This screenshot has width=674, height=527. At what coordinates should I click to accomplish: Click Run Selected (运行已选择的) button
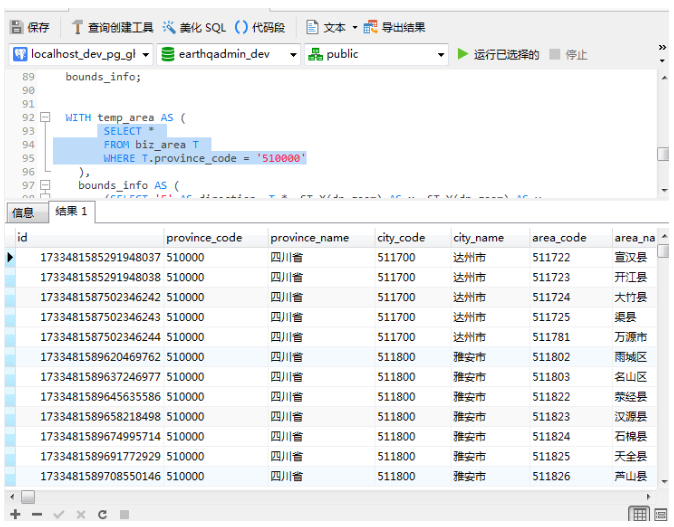coord(498,55)
